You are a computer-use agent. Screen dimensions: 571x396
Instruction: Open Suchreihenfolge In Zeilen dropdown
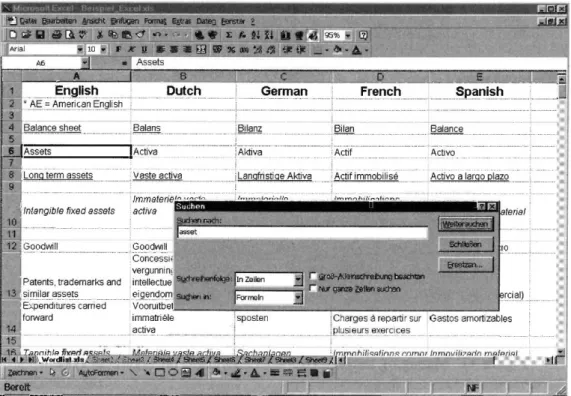(x=298, y=279)
